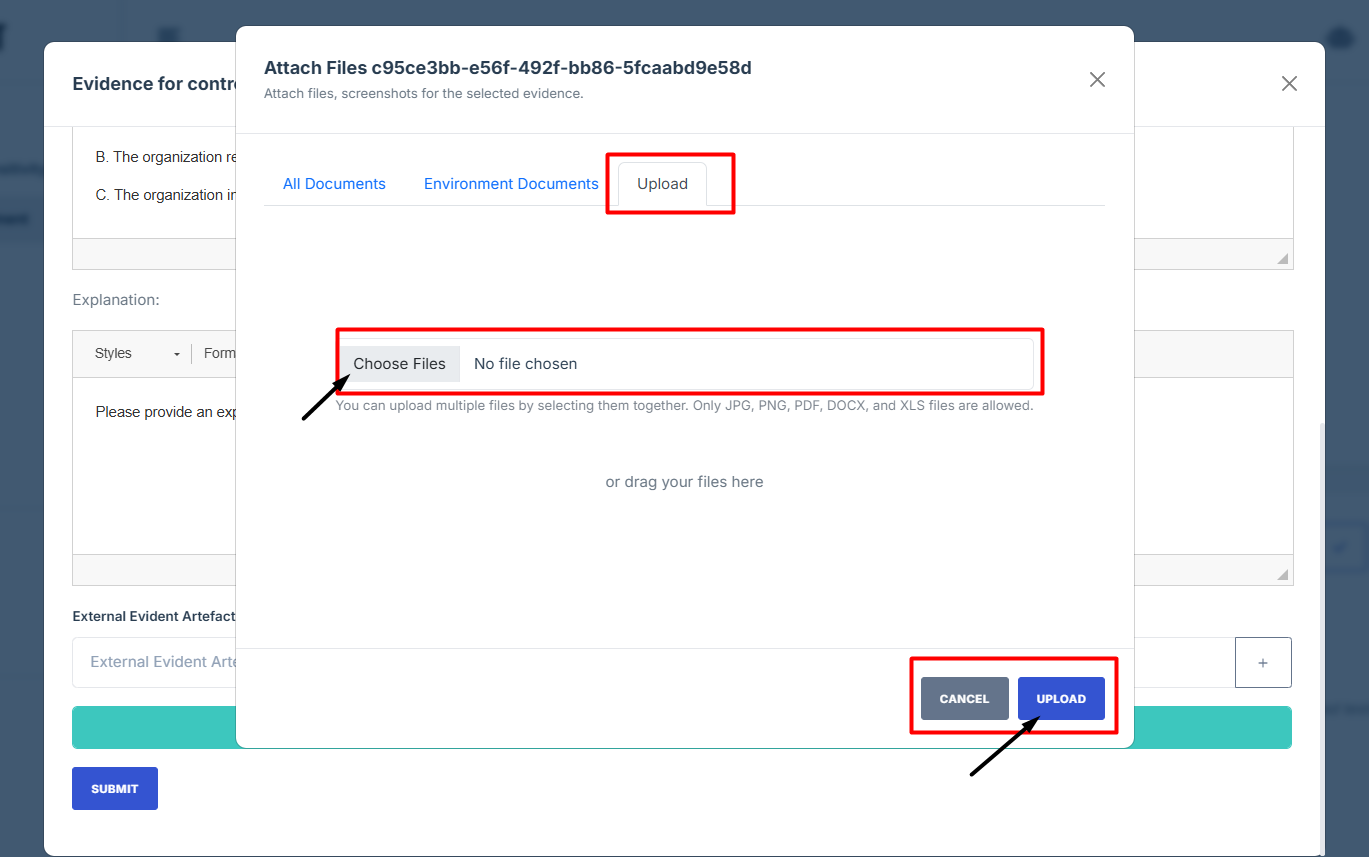Click the plus icon beside External Evident Artefact
The height and width of the screenshot is (857, 1369).
(1263, 663)
